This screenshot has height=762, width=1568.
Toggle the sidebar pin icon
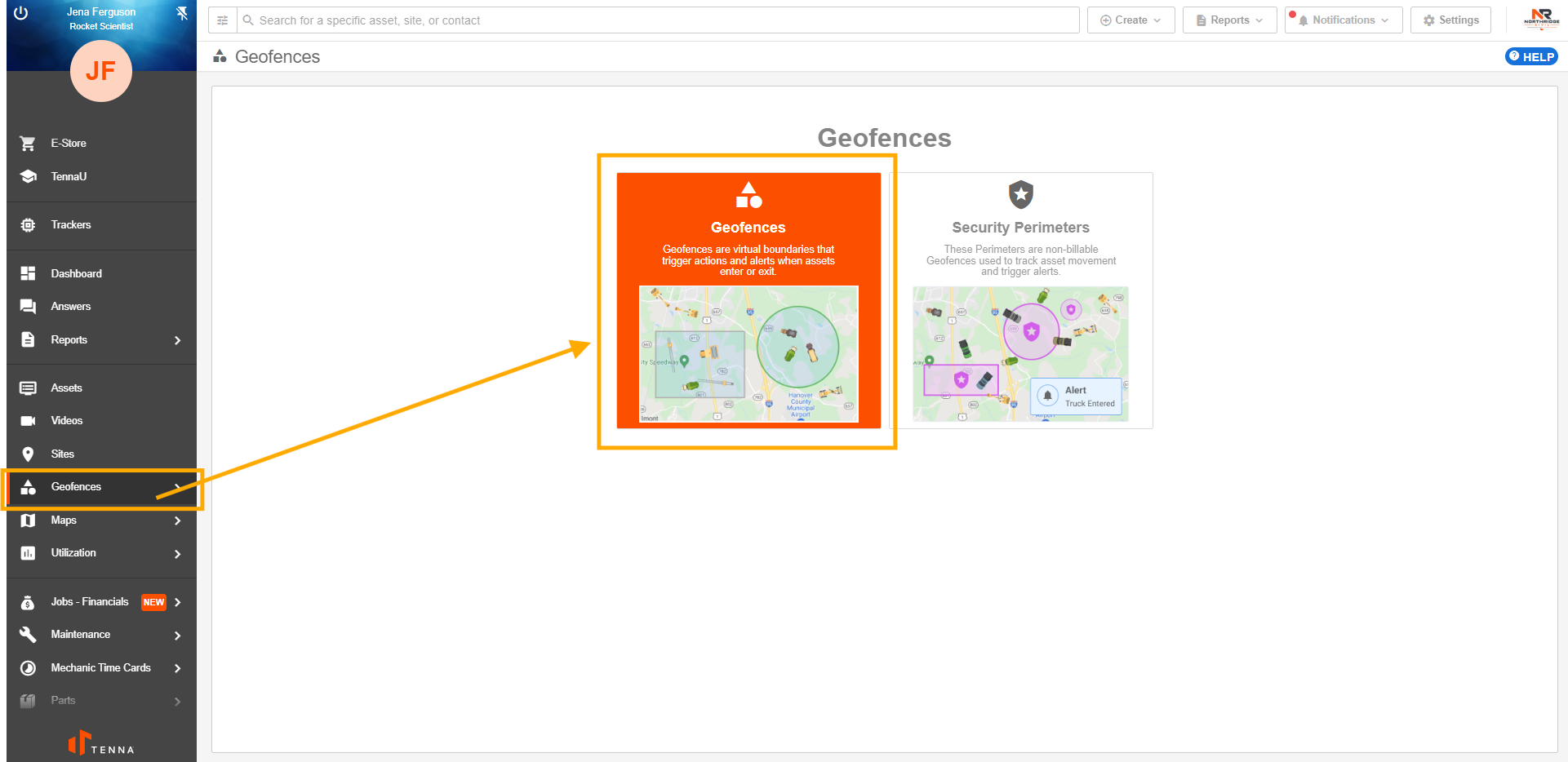pyautogui.click(x=182, y=13)
